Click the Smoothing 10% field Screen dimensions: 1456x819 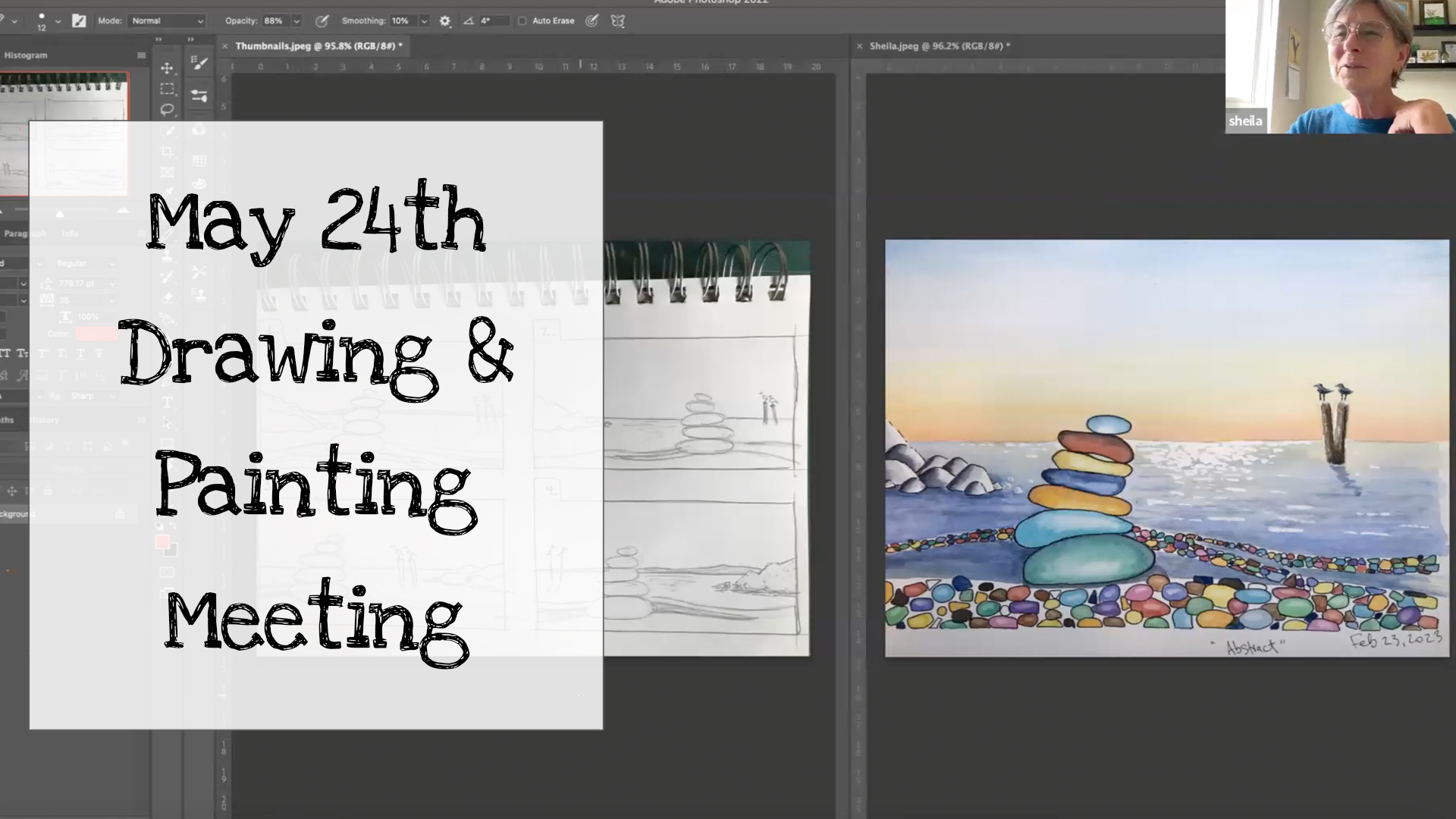[404, 21]
